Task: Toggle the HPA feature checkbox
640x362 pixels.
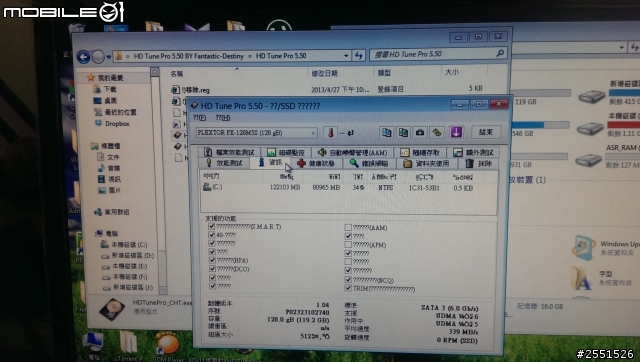Action: [x=212, y=260]
